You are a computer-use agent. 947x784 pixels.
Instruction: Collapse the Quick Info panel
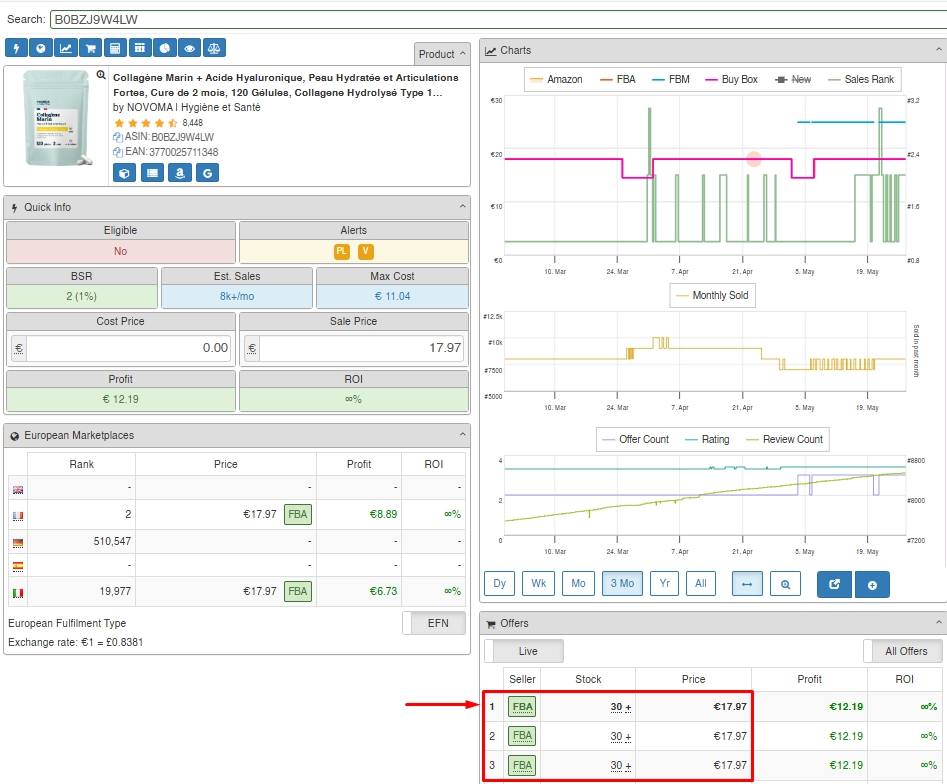(462, 207)
